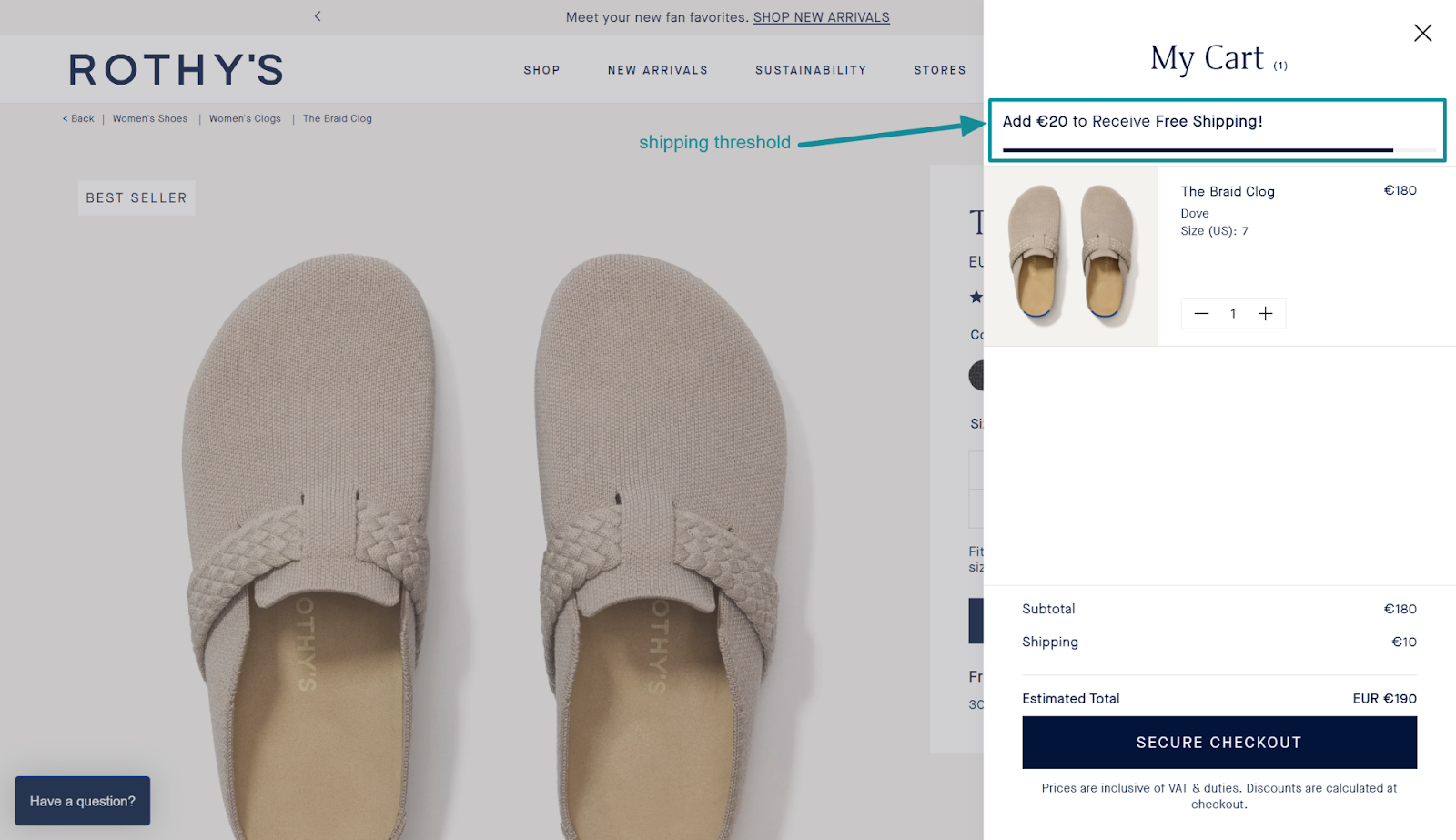
Task: Click The Braid Clog breadcrumb
Action: coord(338,118)
